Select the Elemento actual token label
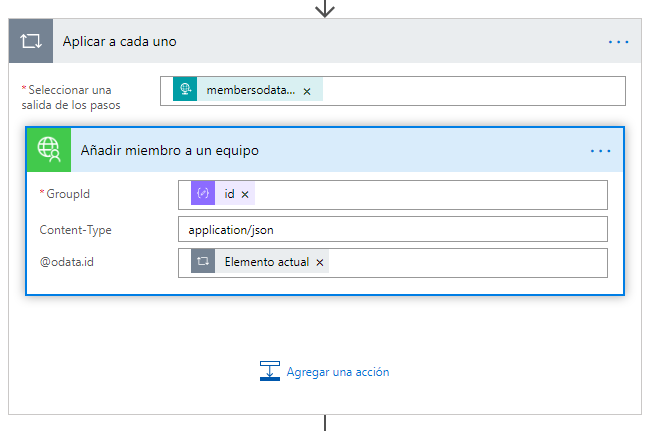 [x=268, y=262]
